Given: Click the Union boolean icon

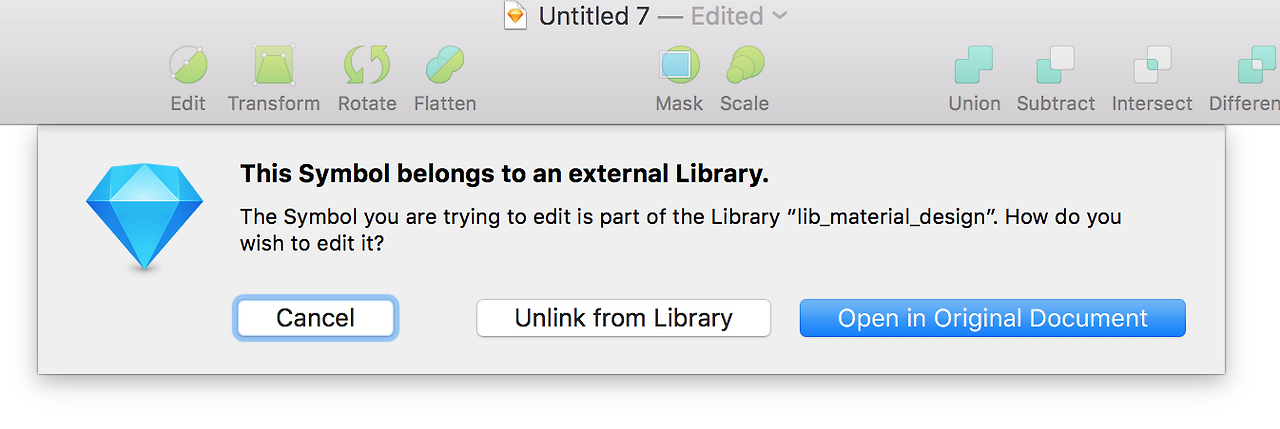Looking at the screenshot, I should click(974, 66).
